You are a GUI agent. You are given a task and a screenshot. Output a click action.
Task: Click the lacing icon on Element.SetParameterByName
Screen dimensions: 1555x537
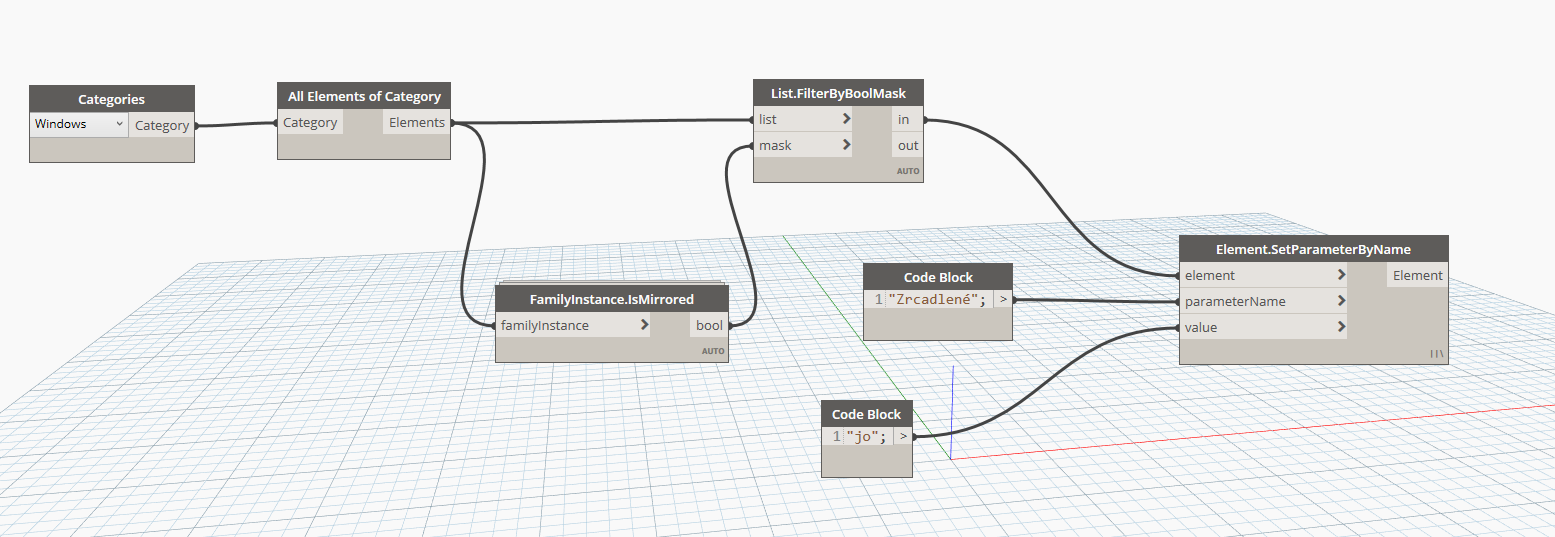pos(1436,353)
